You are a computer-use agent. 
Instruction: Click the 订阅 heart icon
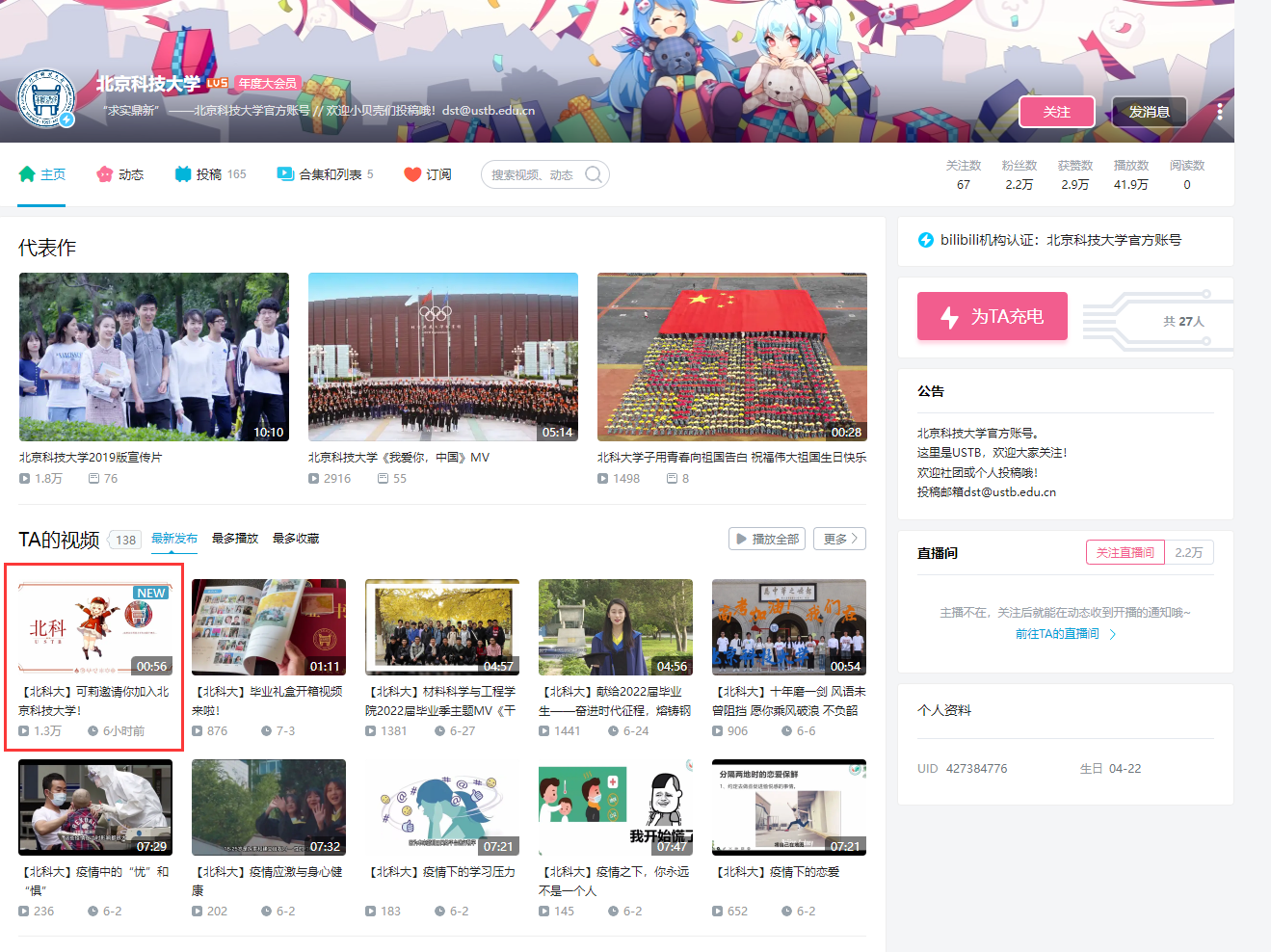pos(412,174)
